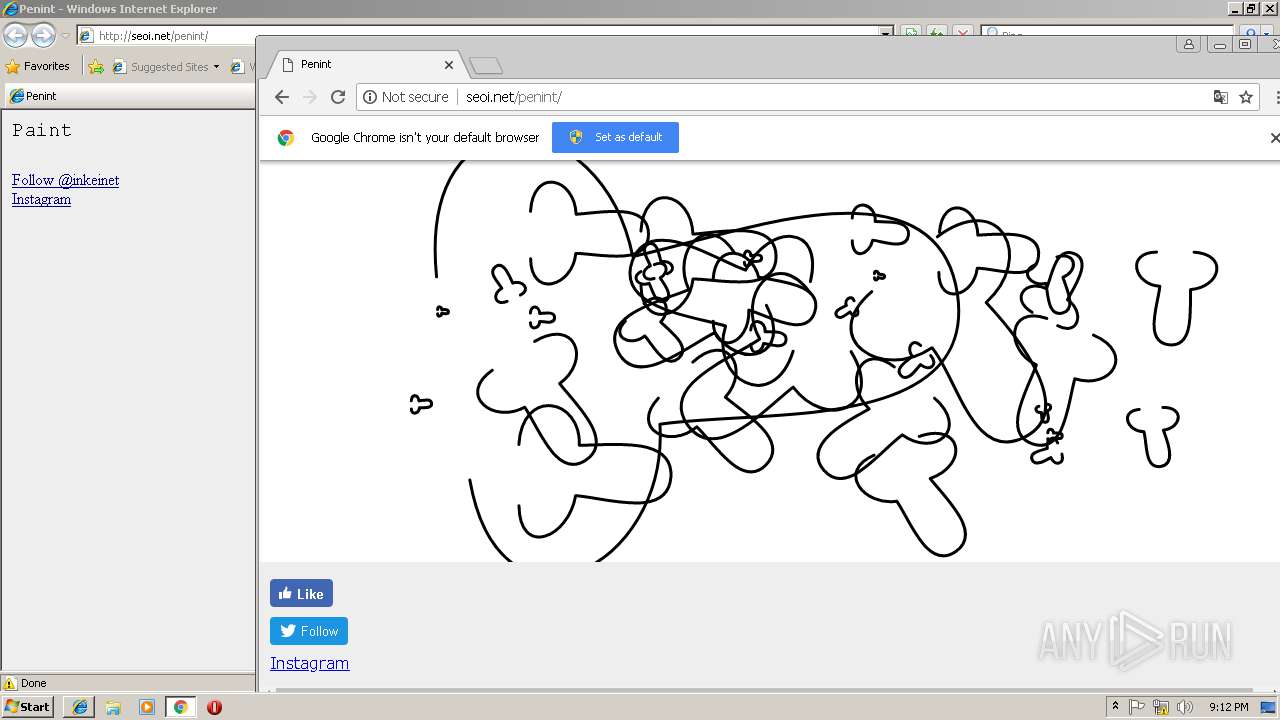Minimize the Chrome window

pos(1219,44)
